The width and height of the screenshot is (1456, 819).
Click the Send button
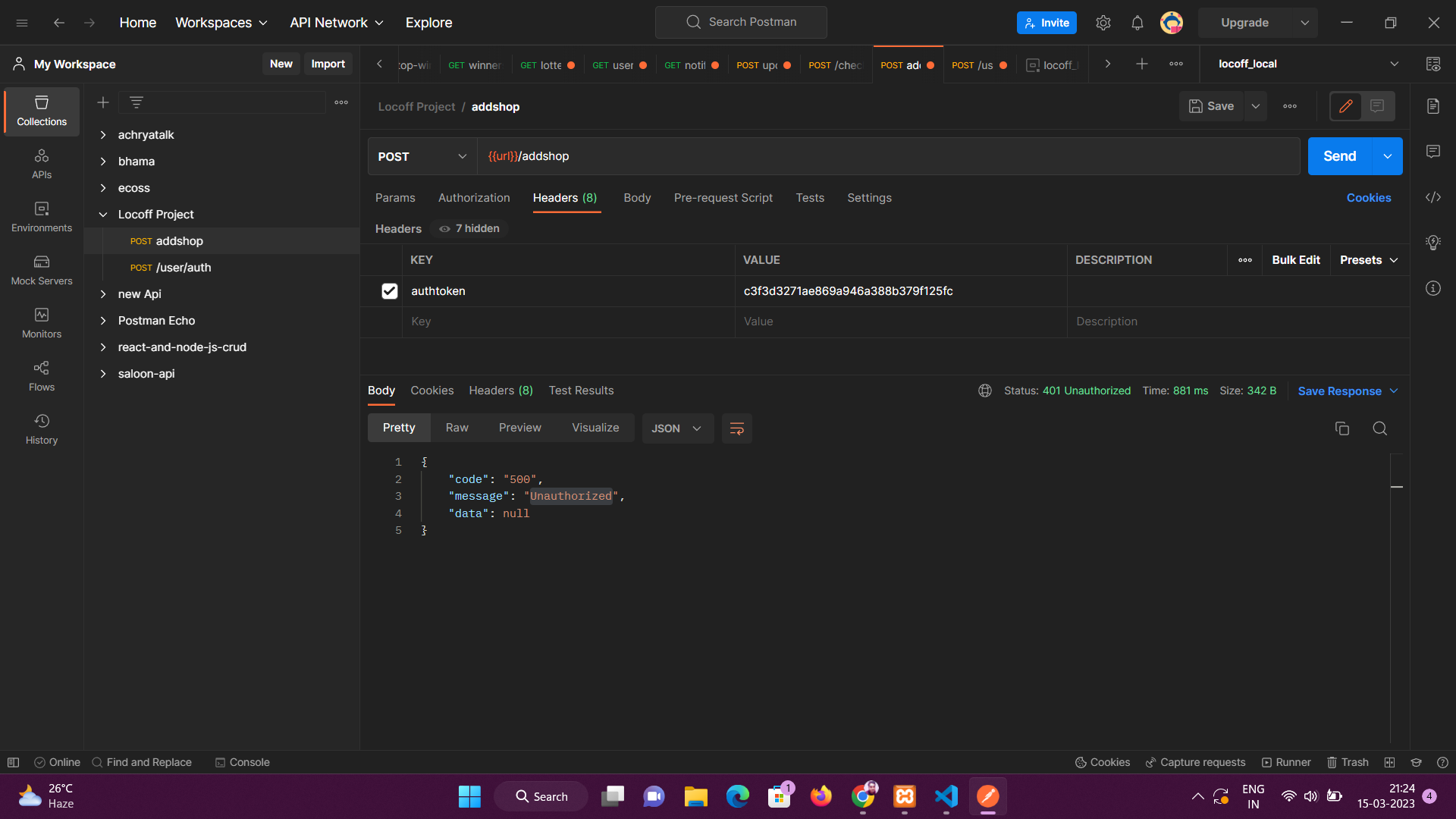pos(1340,156)
